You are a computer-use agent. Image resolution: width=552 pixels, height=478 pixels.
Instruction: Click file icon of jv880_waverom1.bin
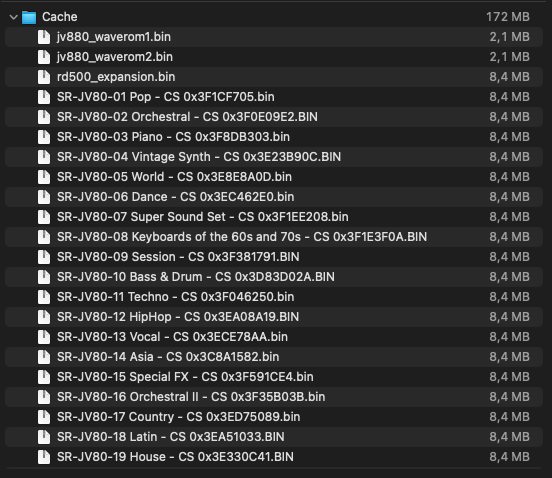pyautogui.click(x=44, y=37)
